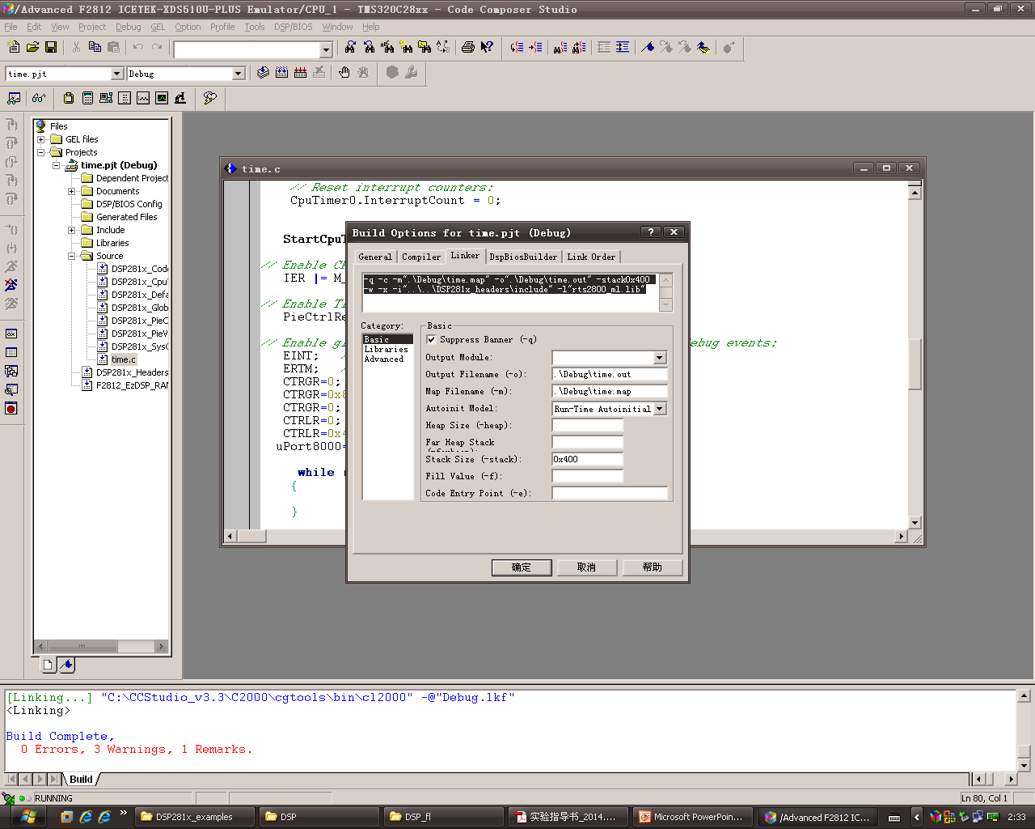Image resolution: width=1035 pixels, height=829 pixels.
Task: Copy selection with the toolbar Copy icon
Action: click(95, 47)
